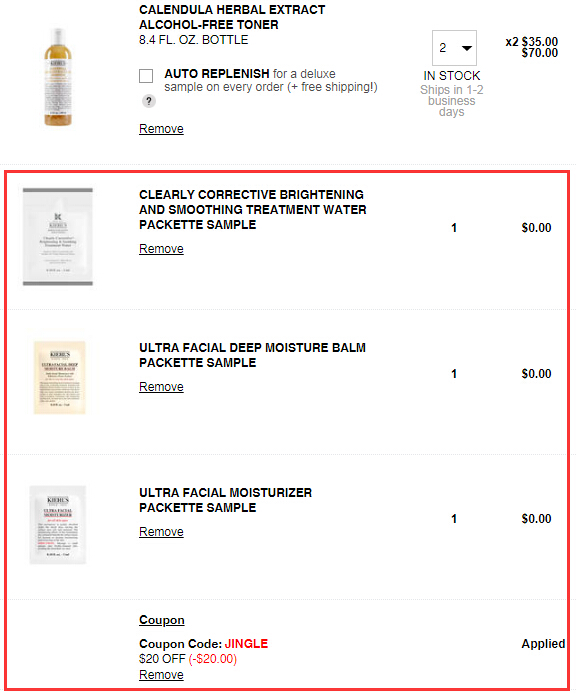Click the $70.00 toner total price
577x693 pixels.
(x=539, y=53)
